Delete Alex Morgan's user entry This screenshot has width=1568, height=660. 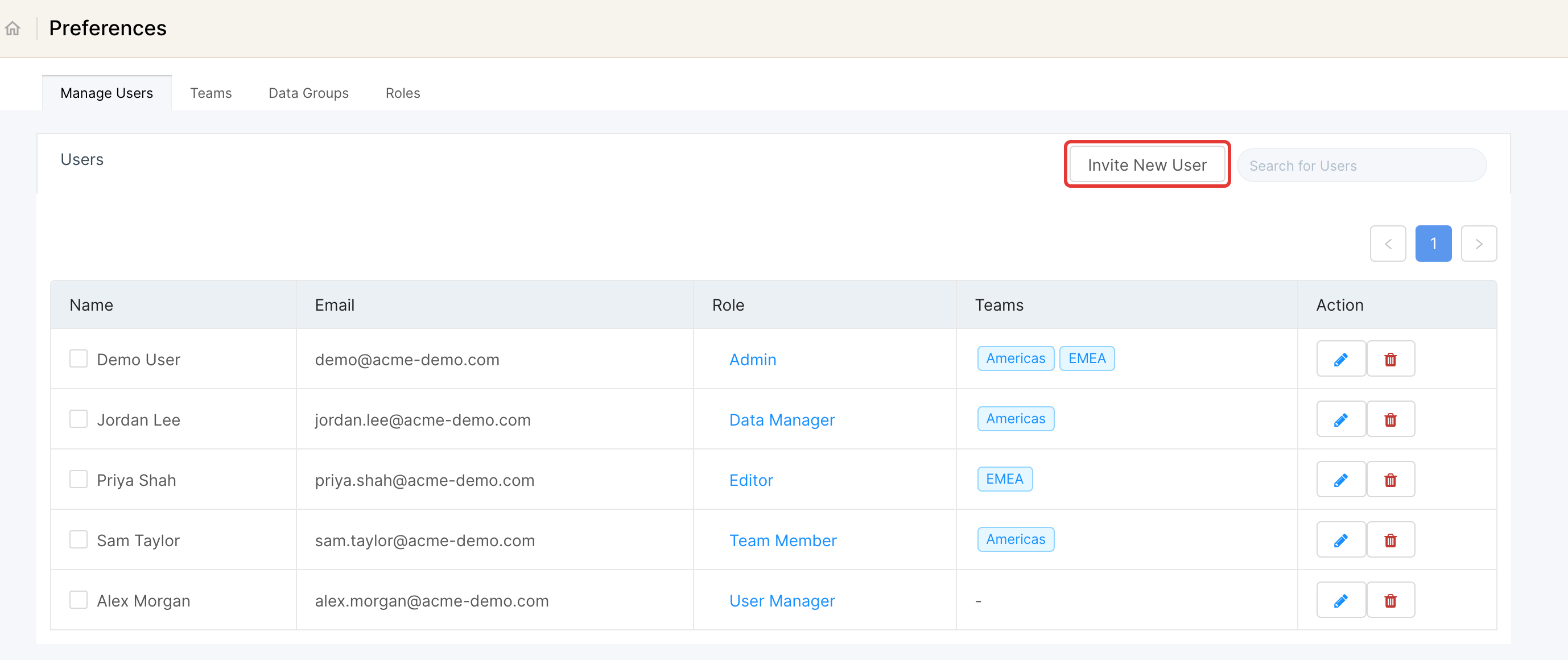point(1391,600)
